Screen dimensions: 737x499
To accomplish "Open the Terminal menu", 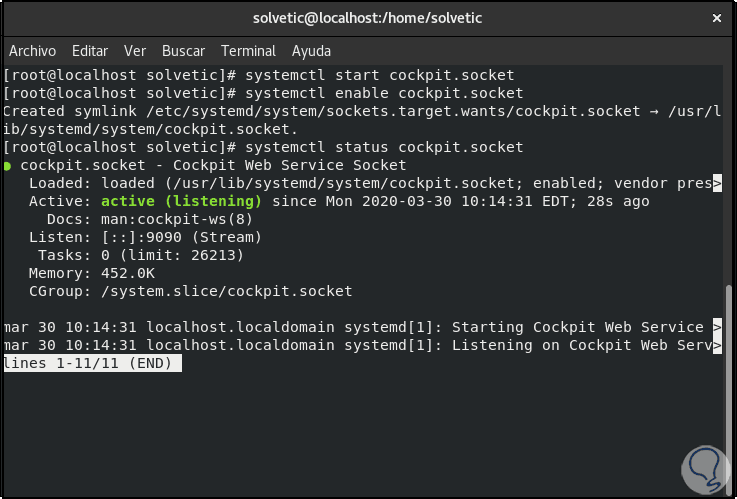I will tap(248, 51).
